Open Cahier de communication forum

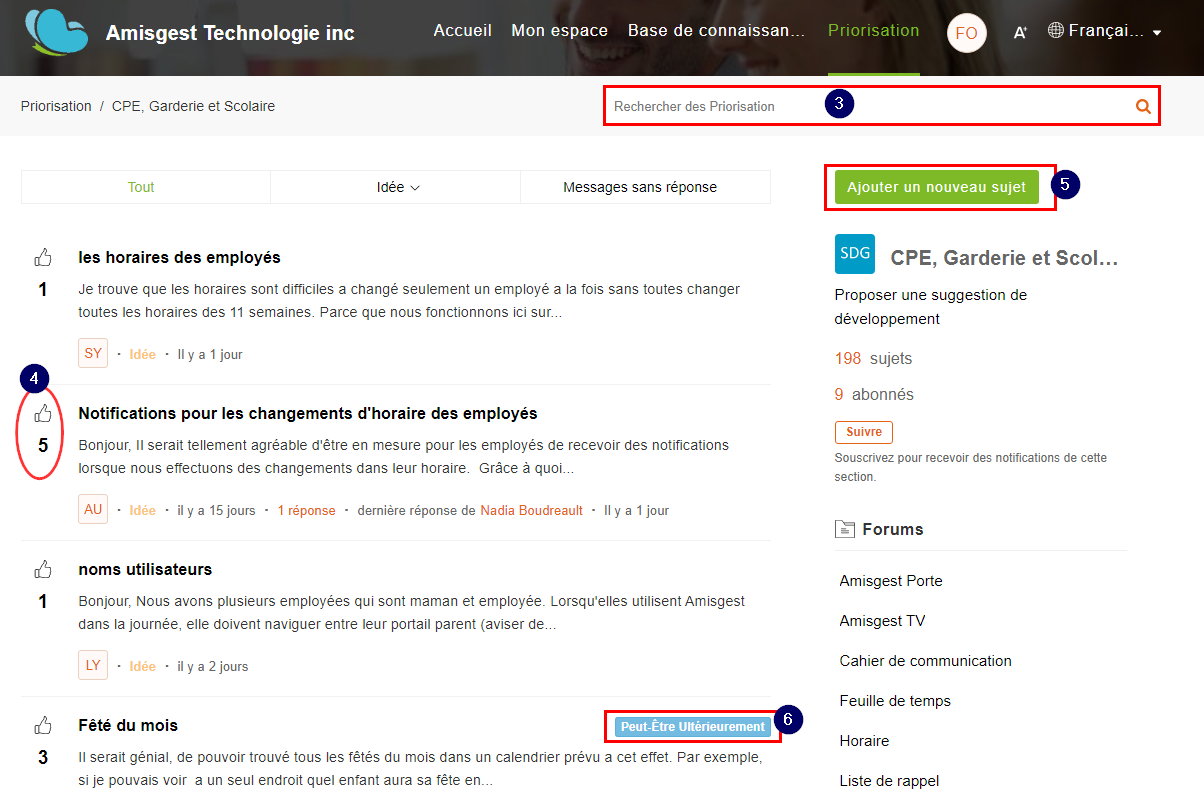925,661
